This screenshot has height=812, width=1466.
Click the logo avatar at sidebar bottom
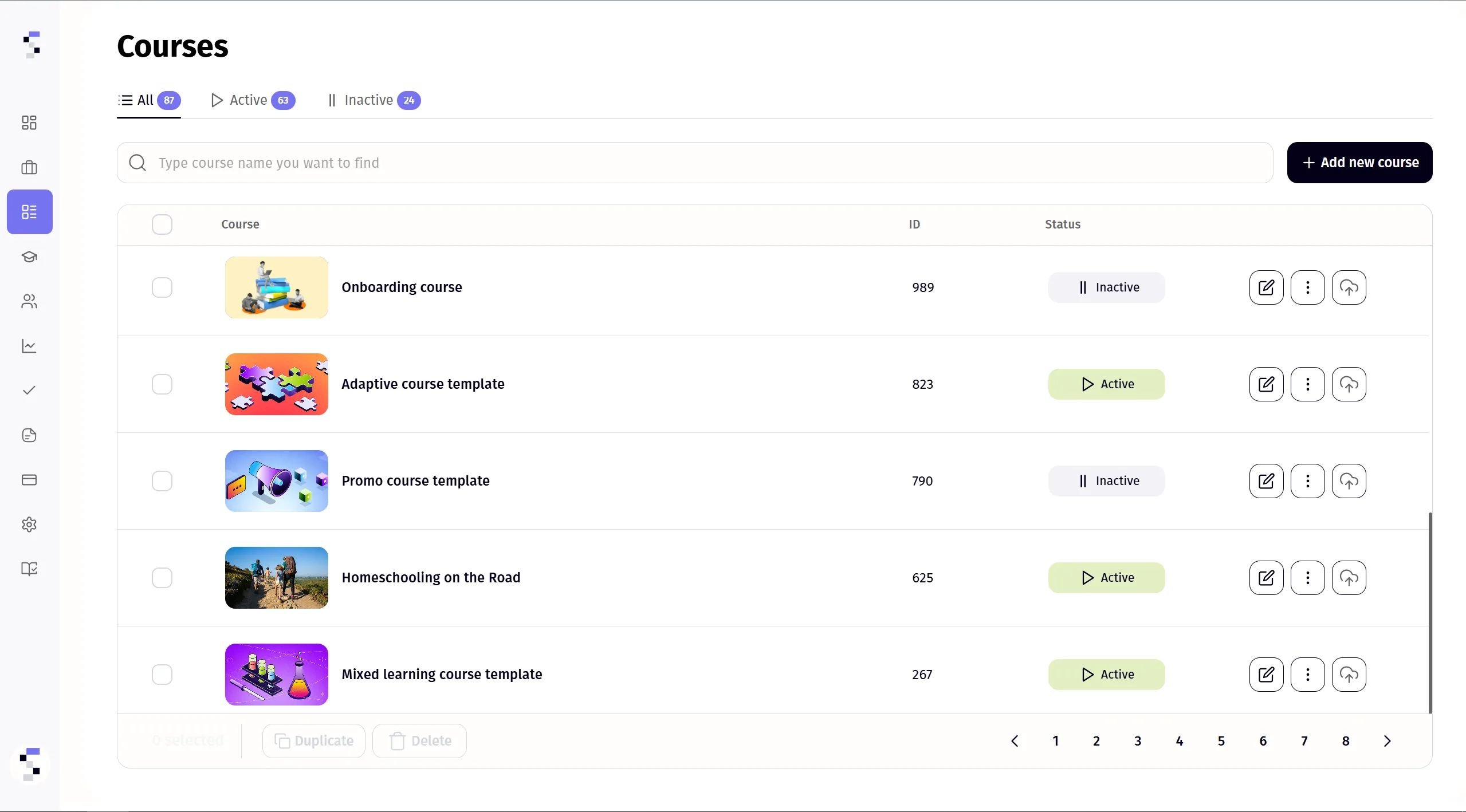point(30,764)
